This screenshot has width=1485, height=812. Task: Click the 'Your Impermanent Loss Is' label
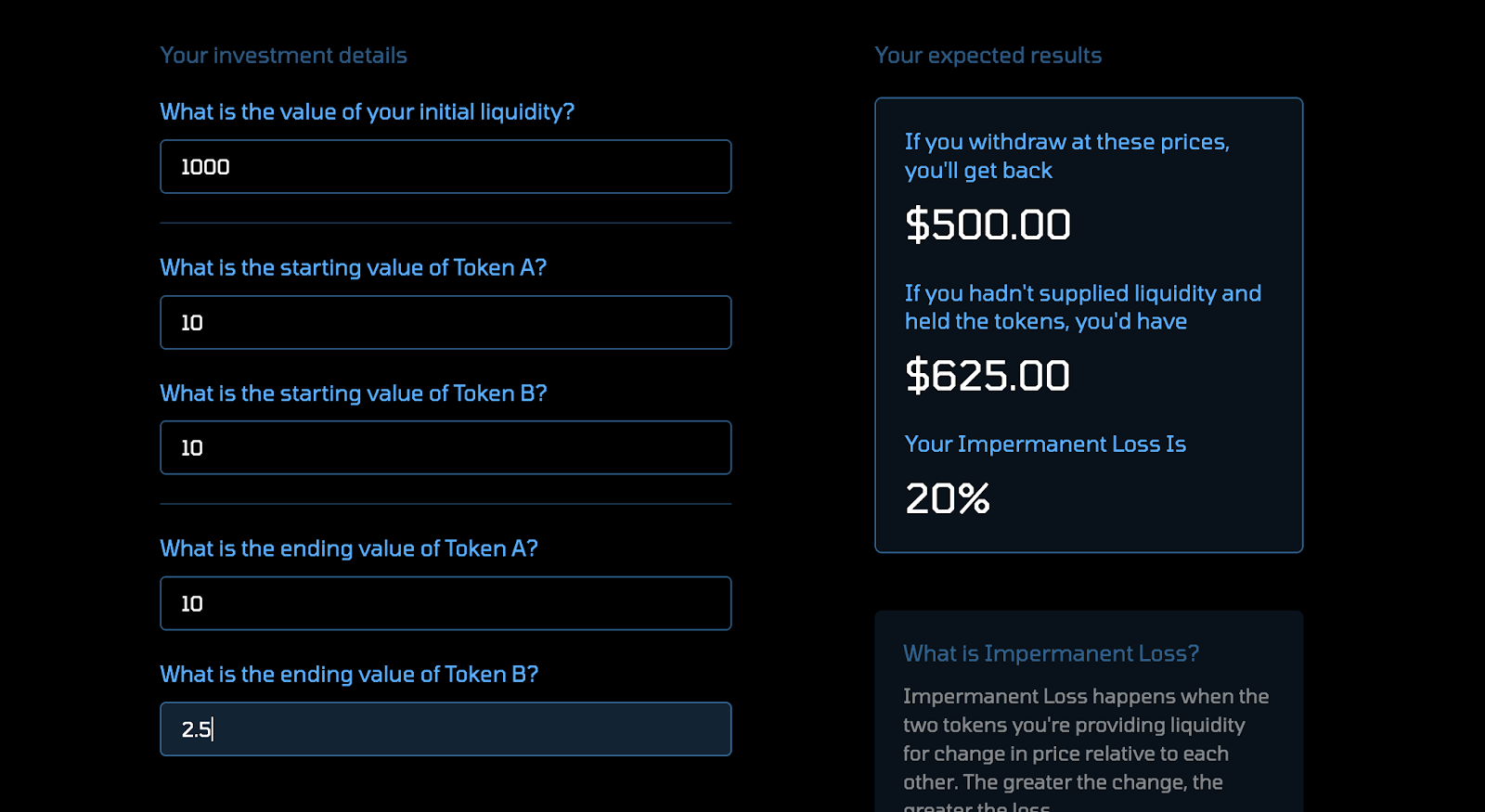point(1045,444)
